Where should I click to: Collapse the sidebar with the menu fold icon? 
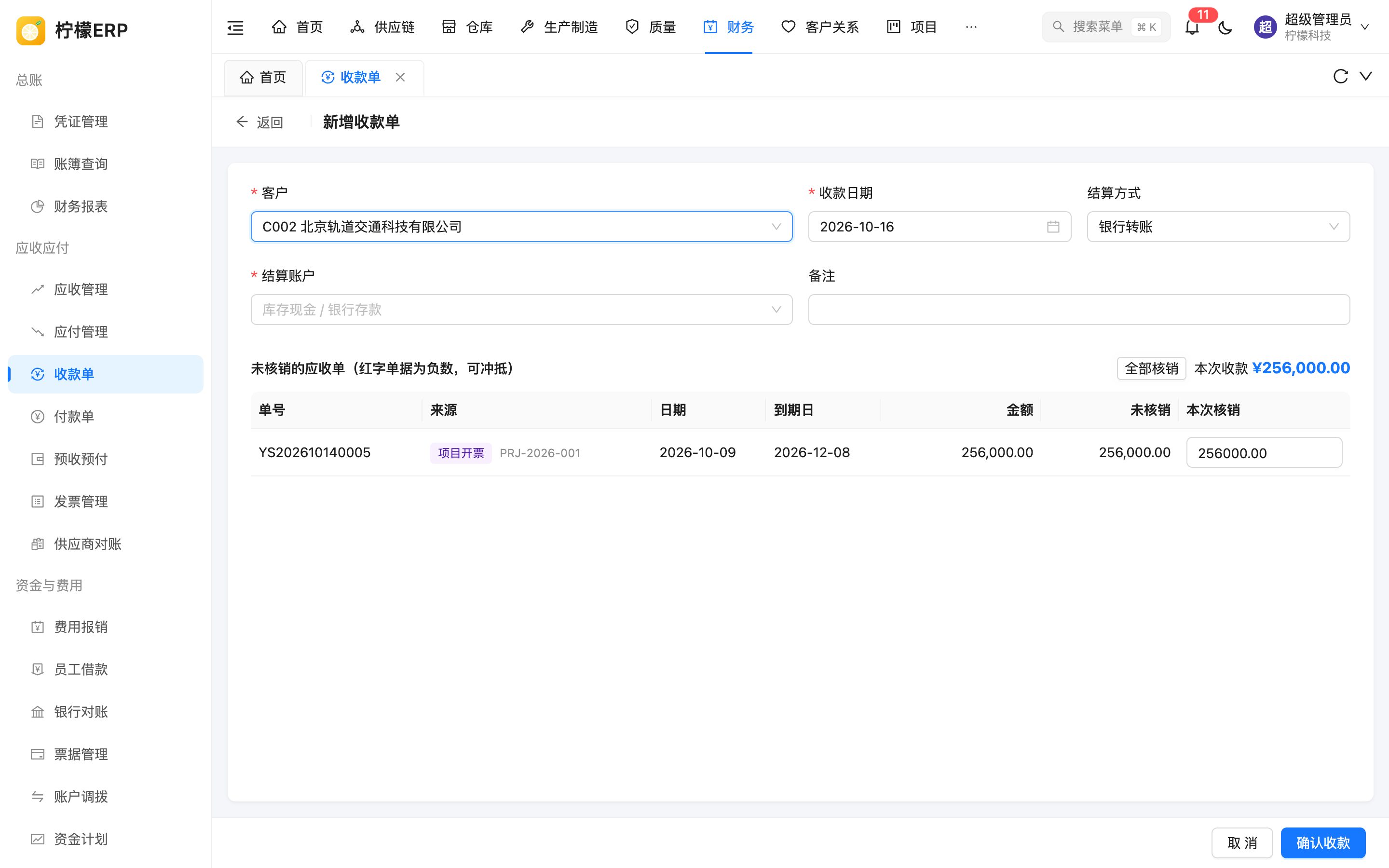[235, 27]
